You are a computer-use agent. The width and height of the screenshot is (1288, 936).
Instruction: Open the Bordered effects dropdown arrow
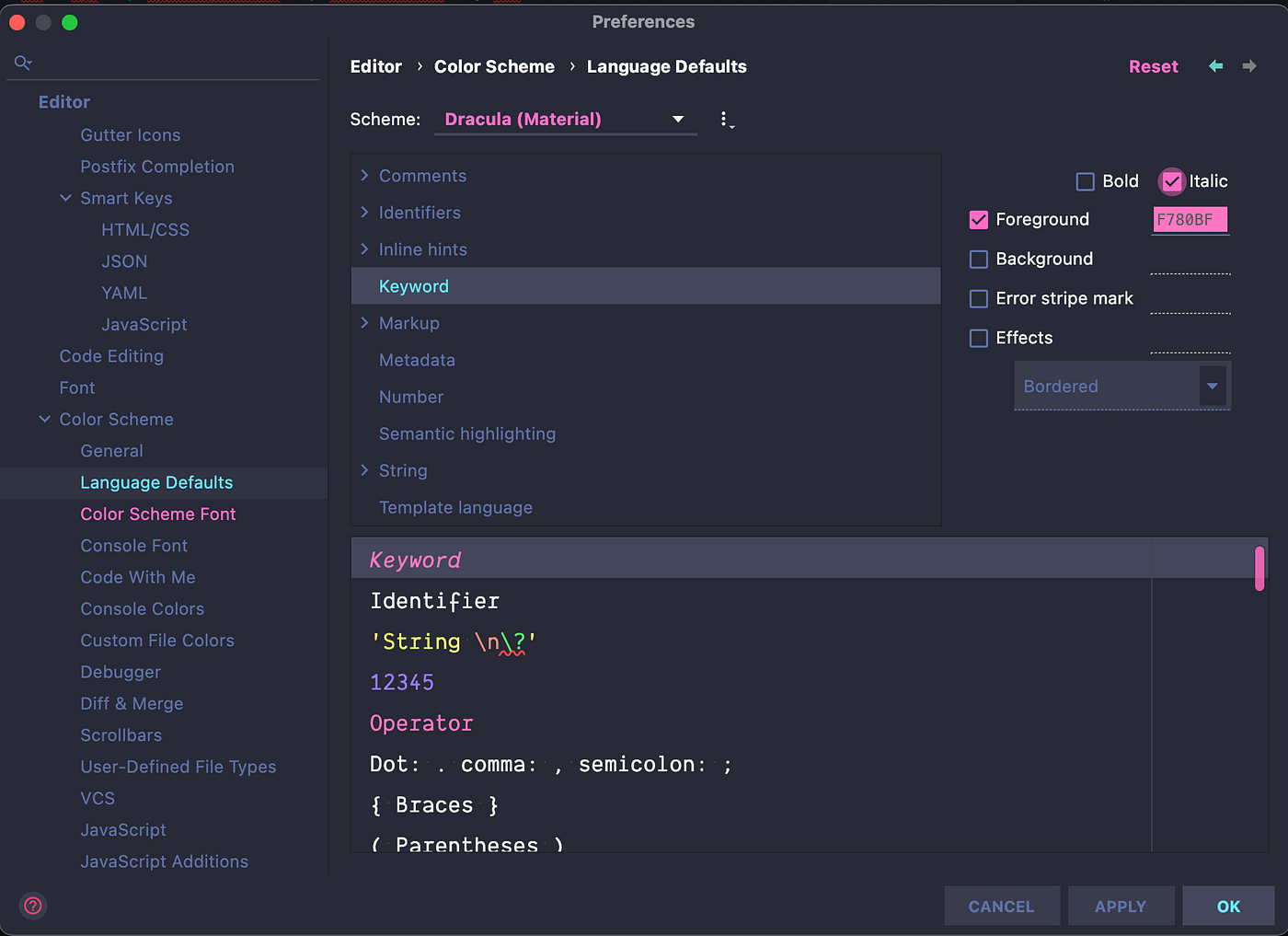pyautogui.click(x=1213, y=386)
